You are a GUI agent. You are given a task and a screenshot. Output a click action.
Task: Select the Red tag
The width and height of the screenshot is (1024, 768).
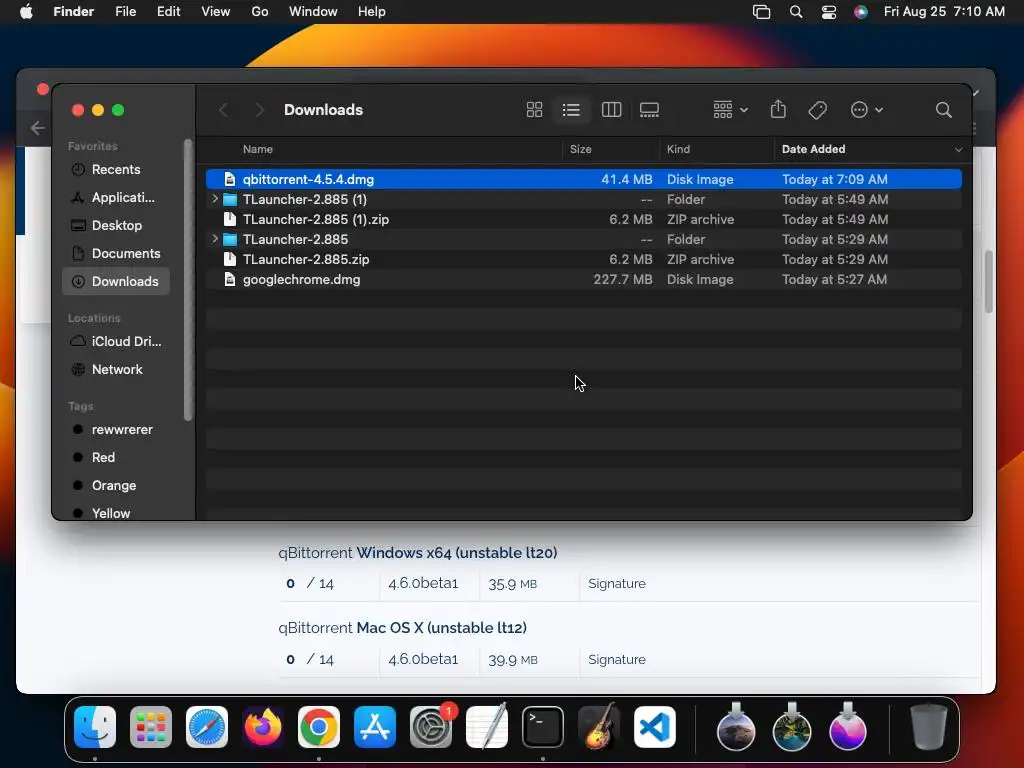coord(116,458)
